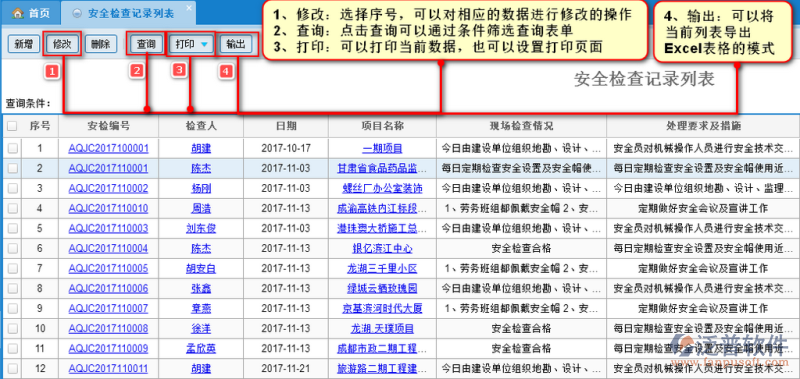Check the checkbox for row 1
The image size is (800, 379).
[x=12, y=148]
